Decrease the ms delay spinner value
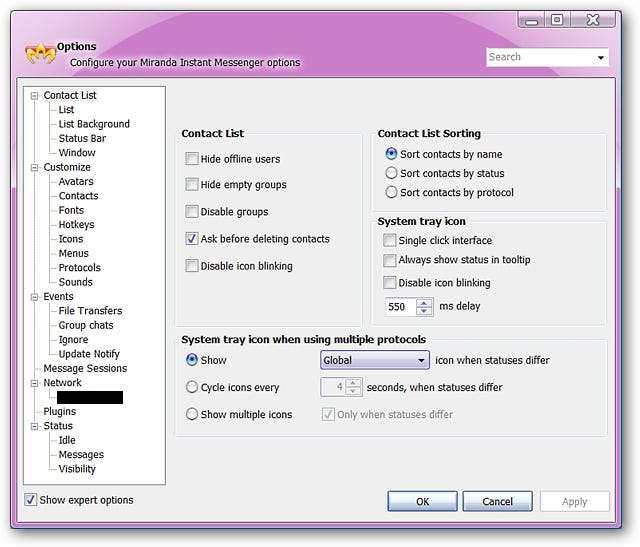The height and width of the screenshot is (547, 640). (x=424, y=311)
